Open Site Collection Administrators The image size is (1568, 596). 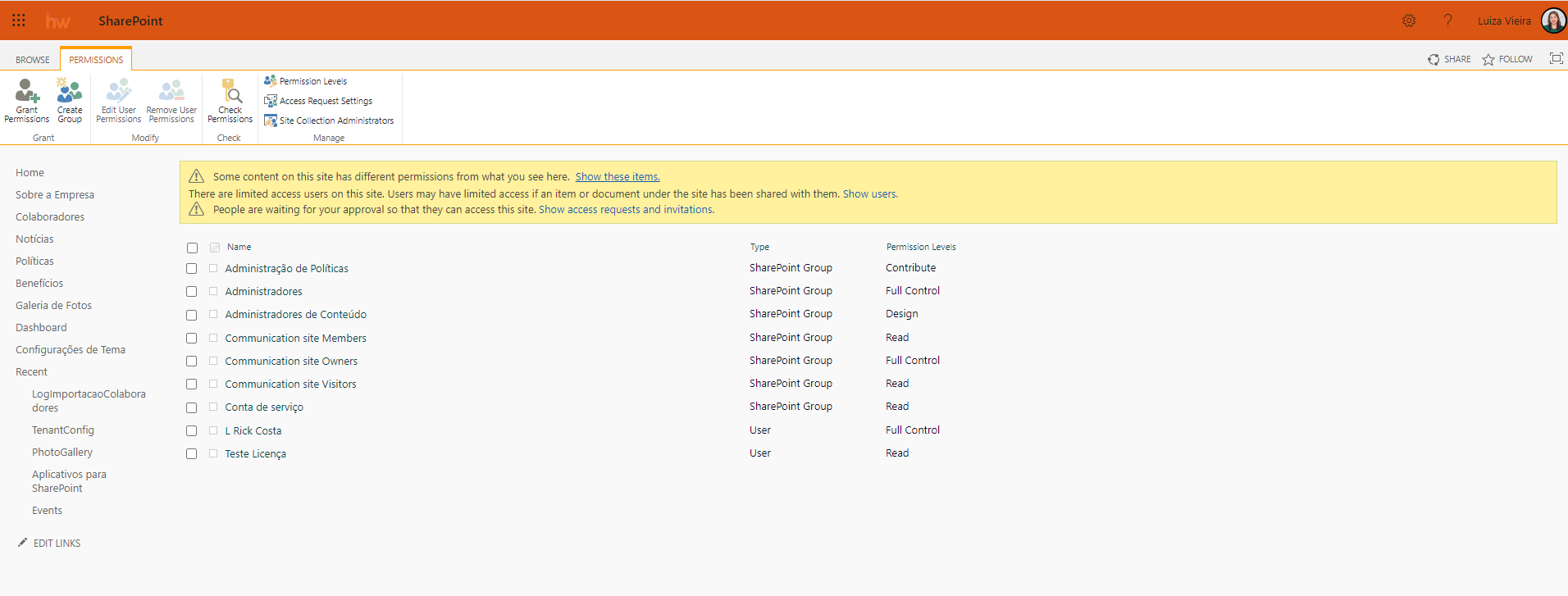coord(335,121)
